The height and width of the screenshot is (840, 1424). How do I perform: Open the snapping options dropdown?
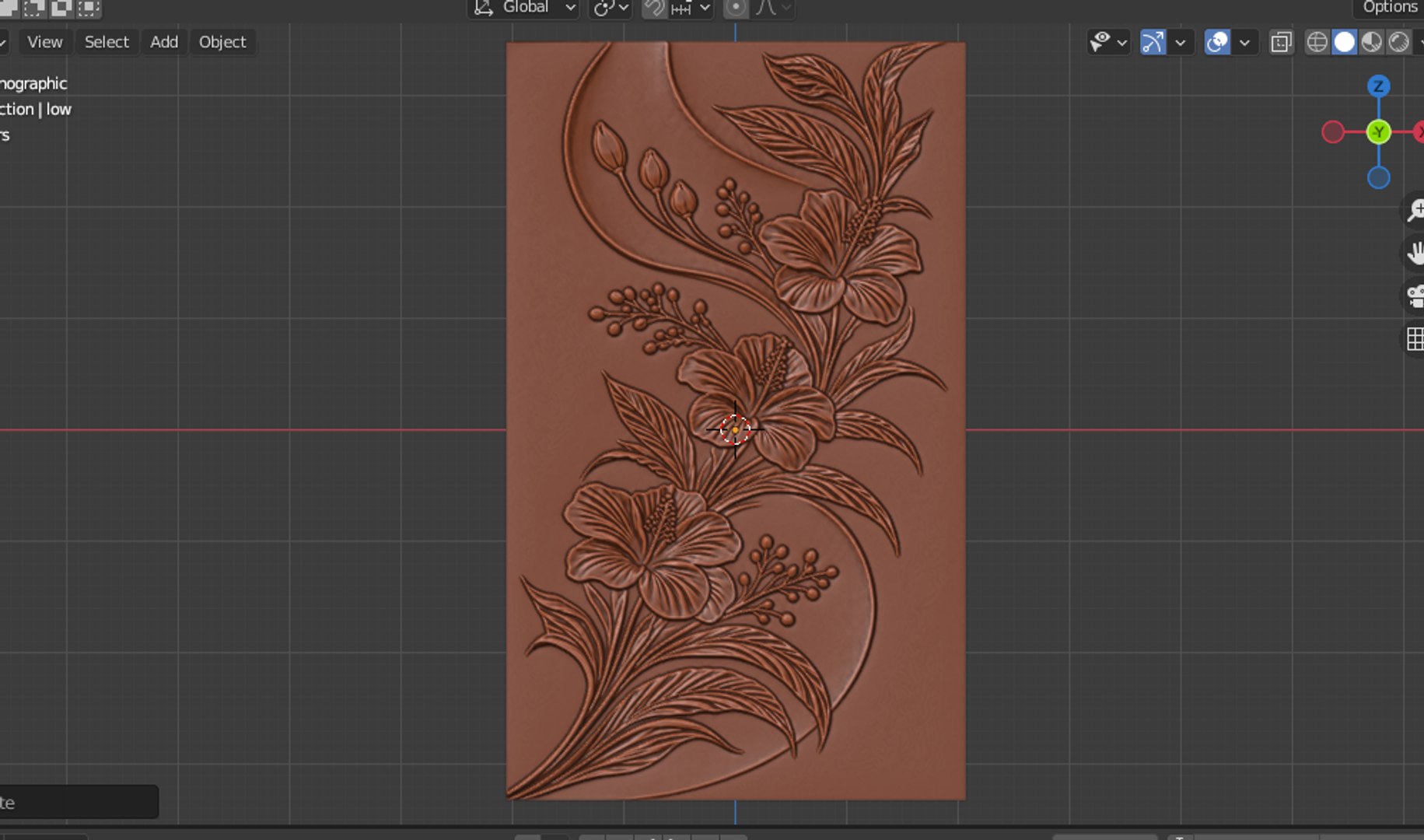pyautogui.click(x=691, y=8)
